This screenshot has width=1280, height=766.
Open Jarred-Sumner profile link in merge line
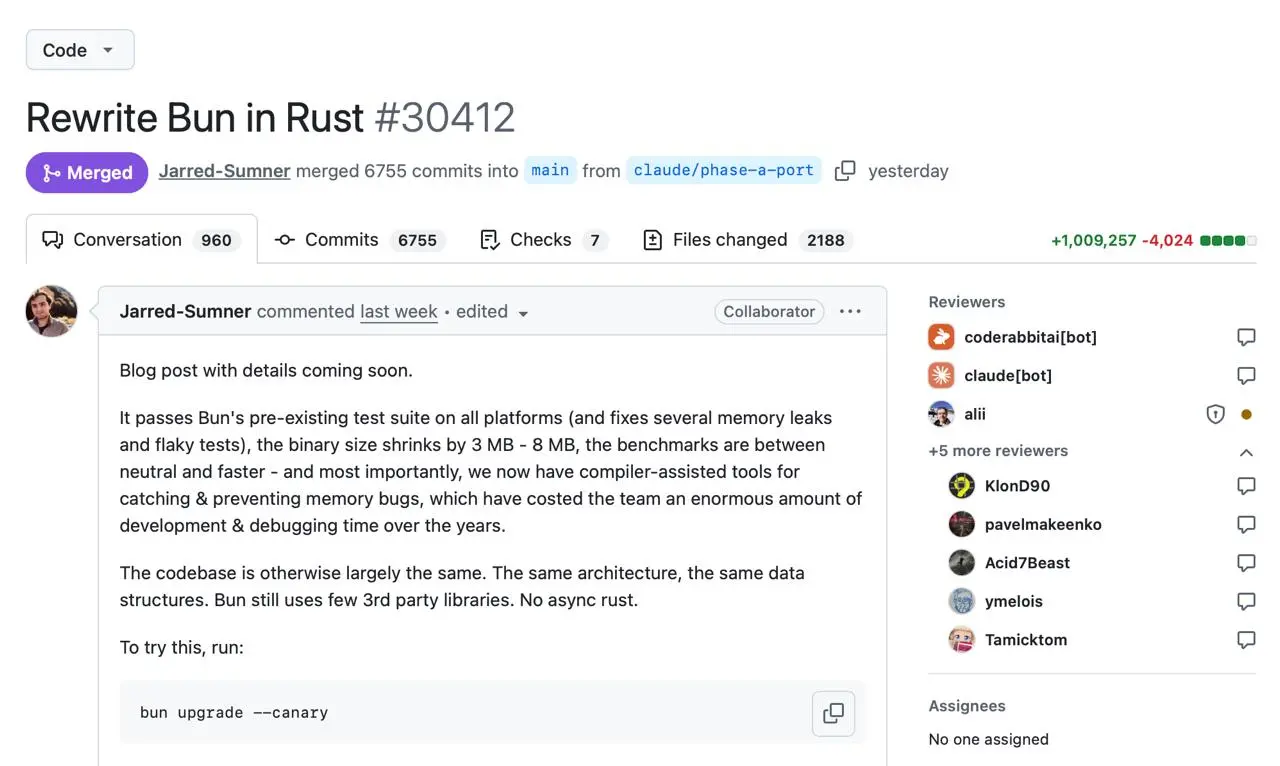pos(225,171)
